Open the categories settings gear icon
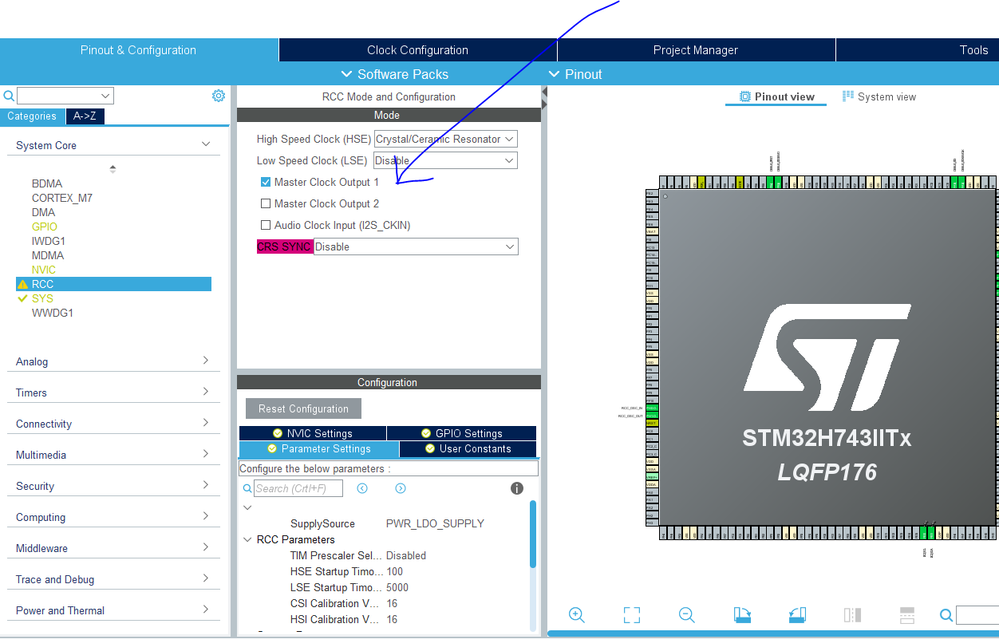This screenshot has height=639, width=999. [219, 96]
